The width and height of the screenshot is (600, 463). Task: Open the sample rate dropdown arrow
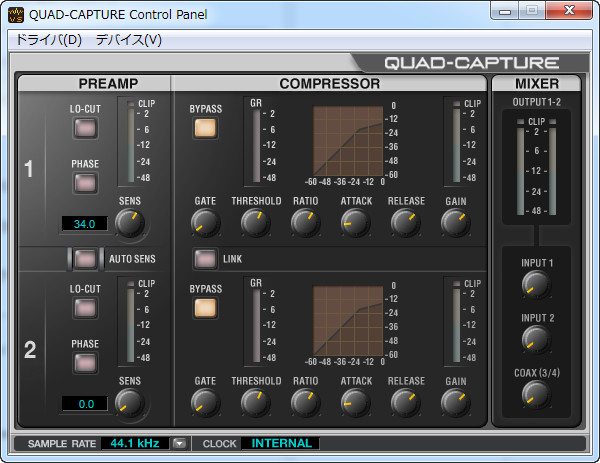point(179,443)
